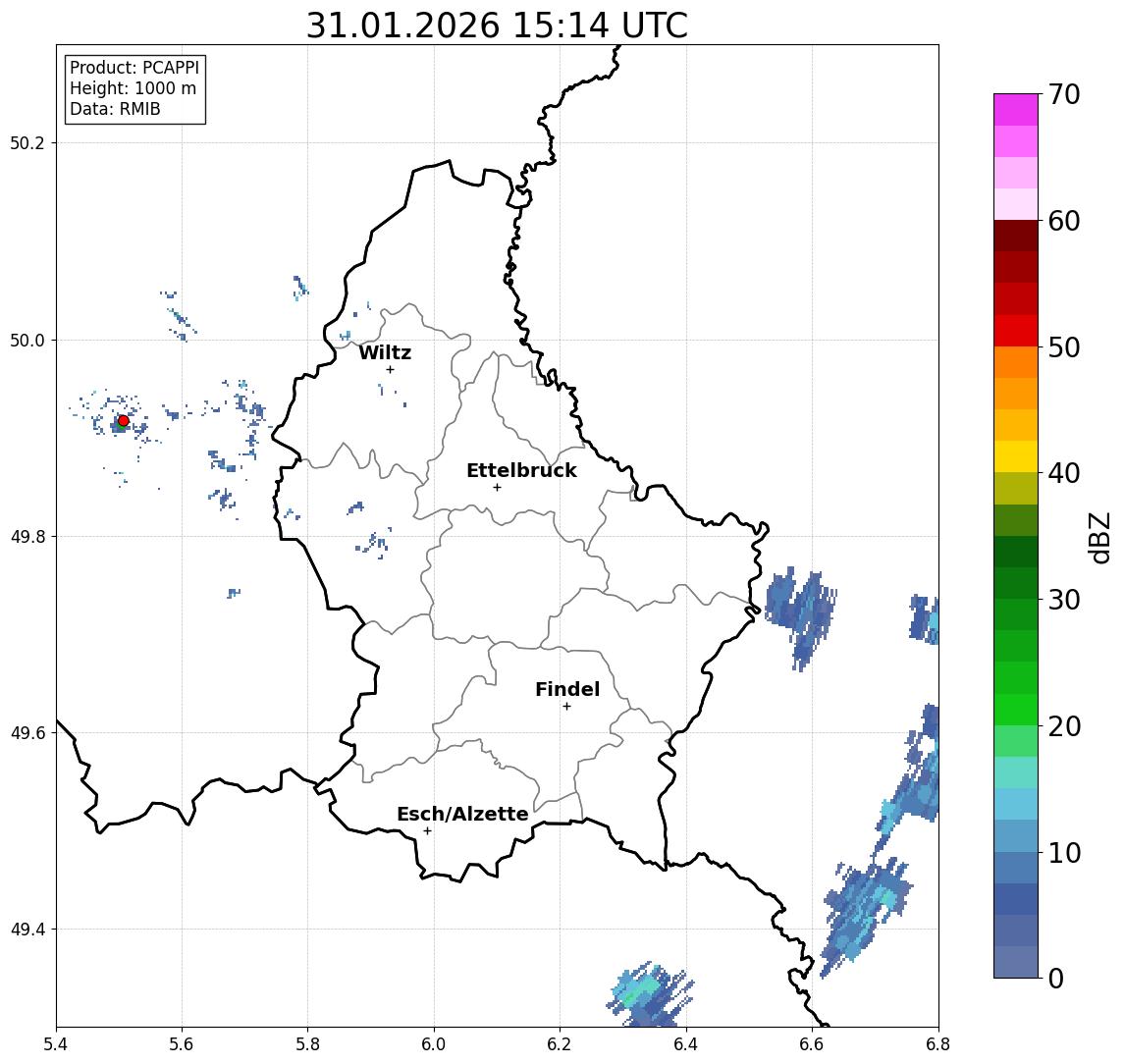This screenshot has height=1064, width=1124.
Task: Click the radar echo below the map near 6.3
Action: click(650, 995)
